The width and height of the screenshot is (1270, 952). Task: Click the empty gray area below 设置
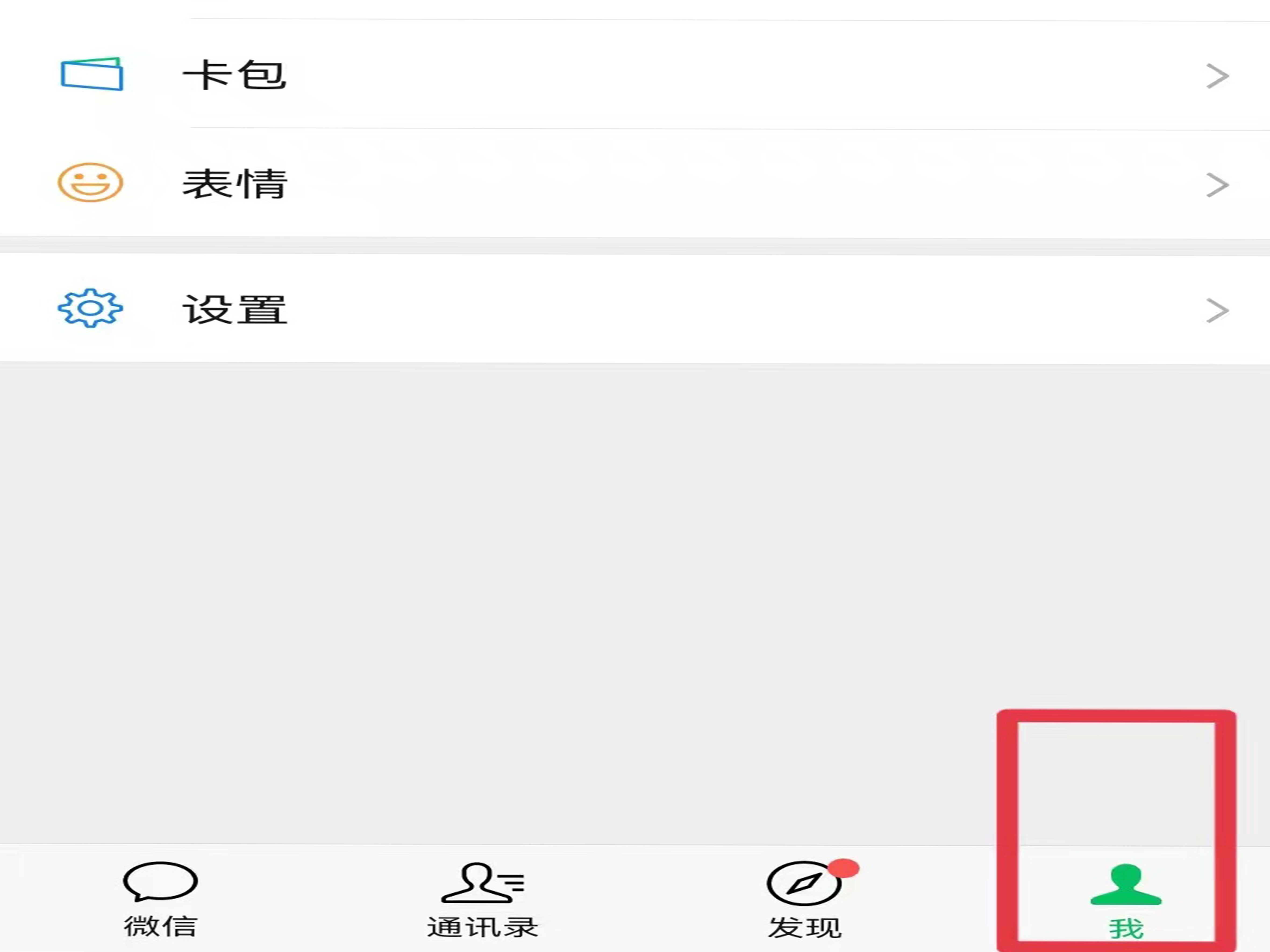(494, 602)
